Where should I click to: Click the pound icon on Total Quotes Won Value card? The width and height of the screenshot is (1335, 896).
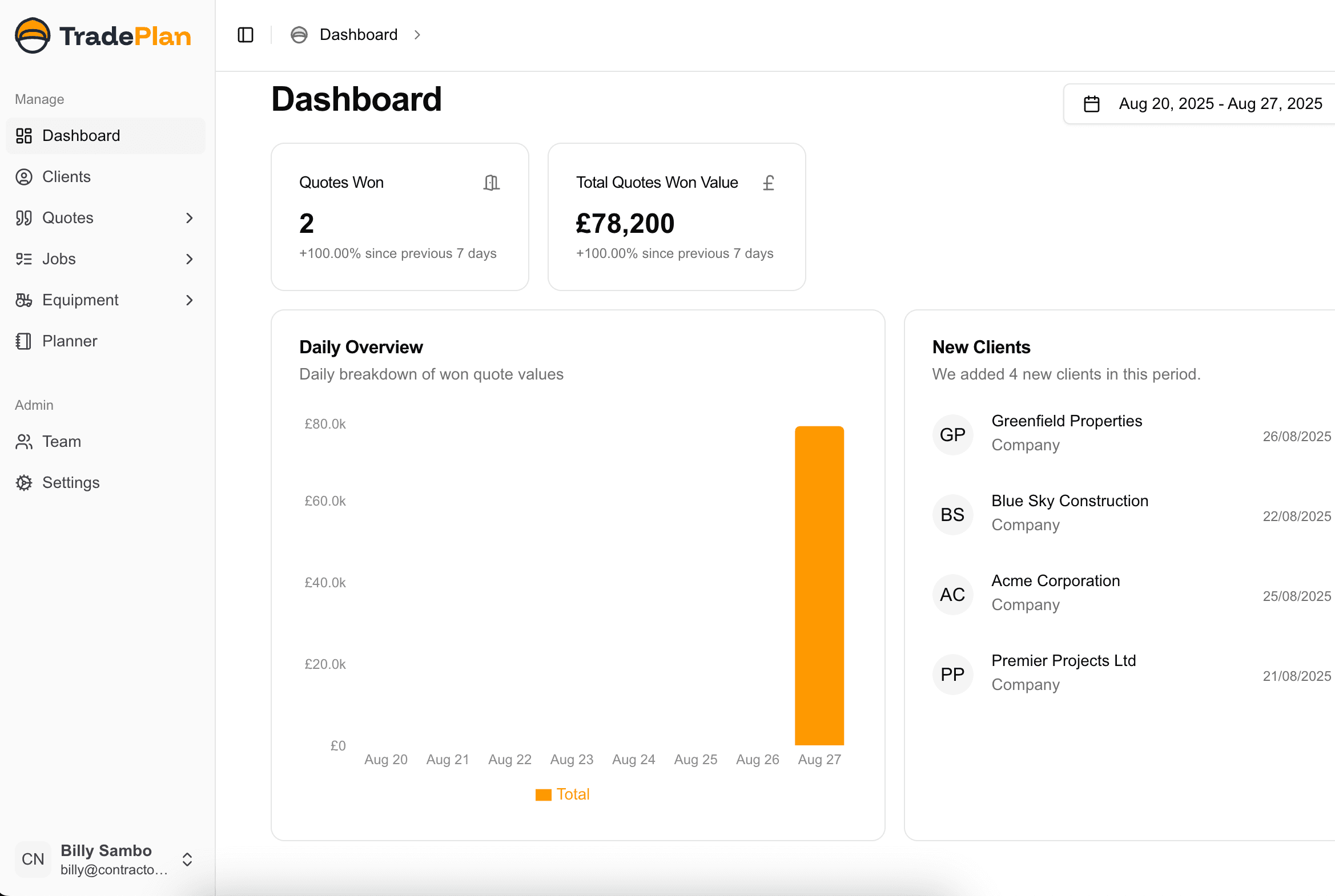tap(768, 182)
